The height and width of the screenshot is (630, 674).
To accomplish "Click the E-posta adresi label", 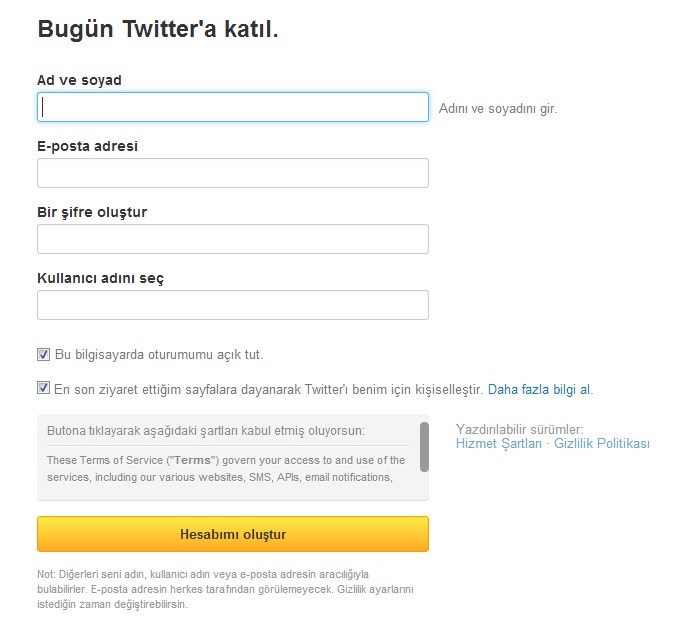I will [87, 146].
